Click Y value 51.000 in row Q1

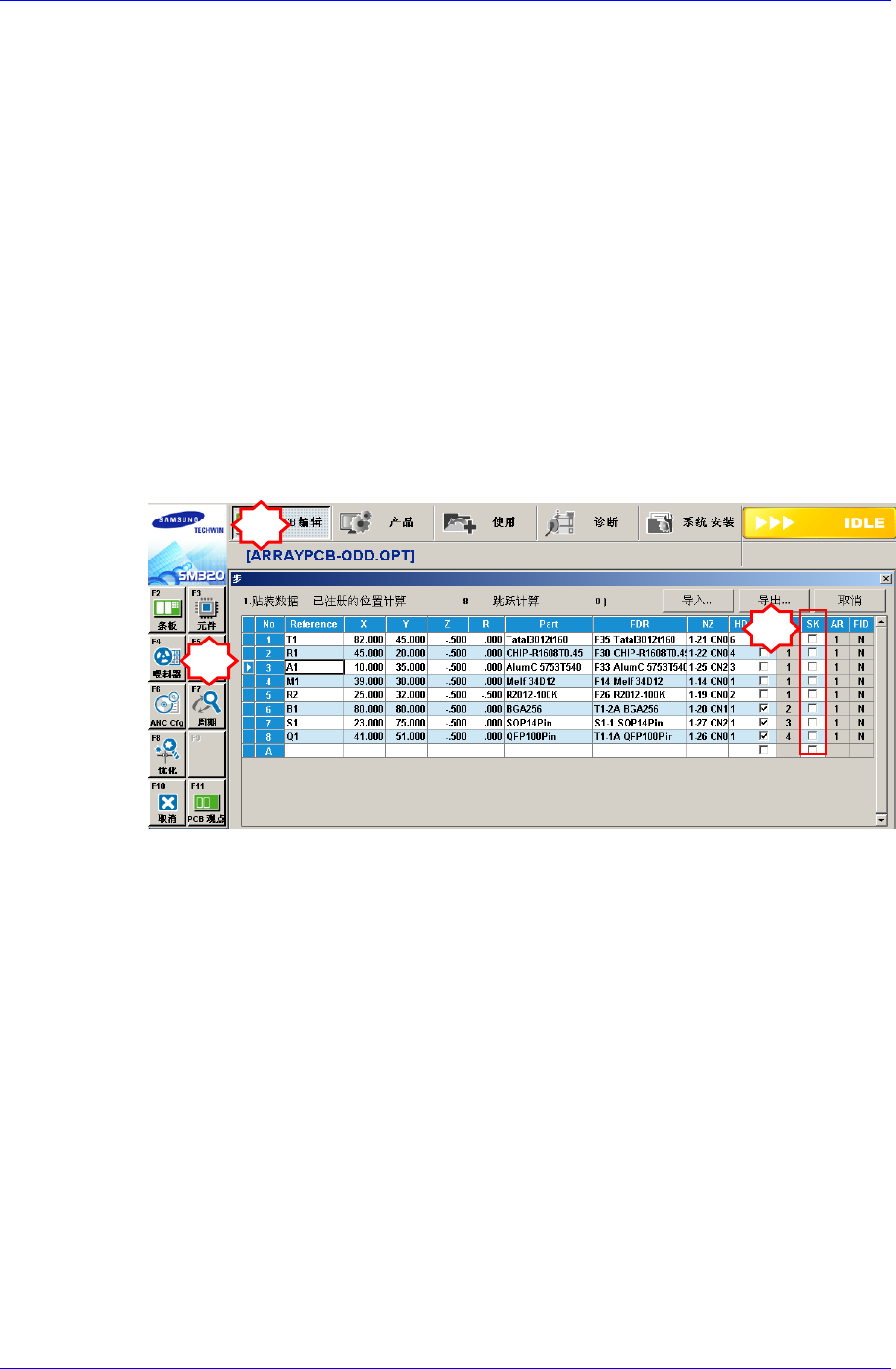click(406, 736)
